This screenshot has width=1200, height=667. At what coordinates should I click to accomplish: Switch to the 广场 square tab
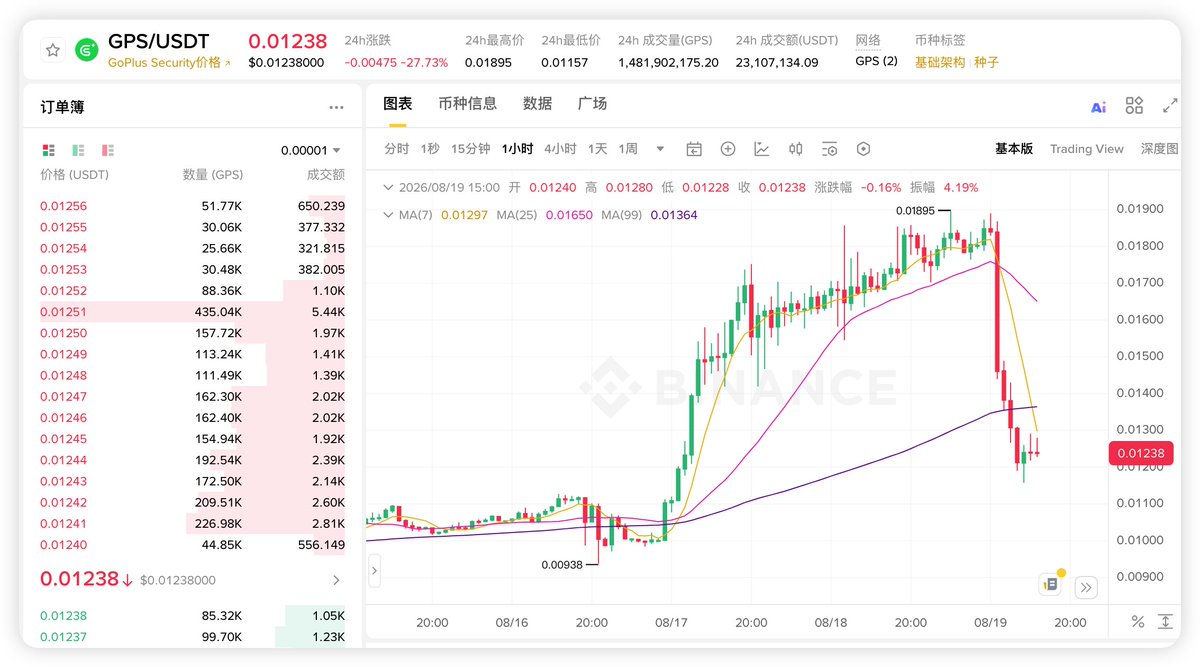click(592, 103)
